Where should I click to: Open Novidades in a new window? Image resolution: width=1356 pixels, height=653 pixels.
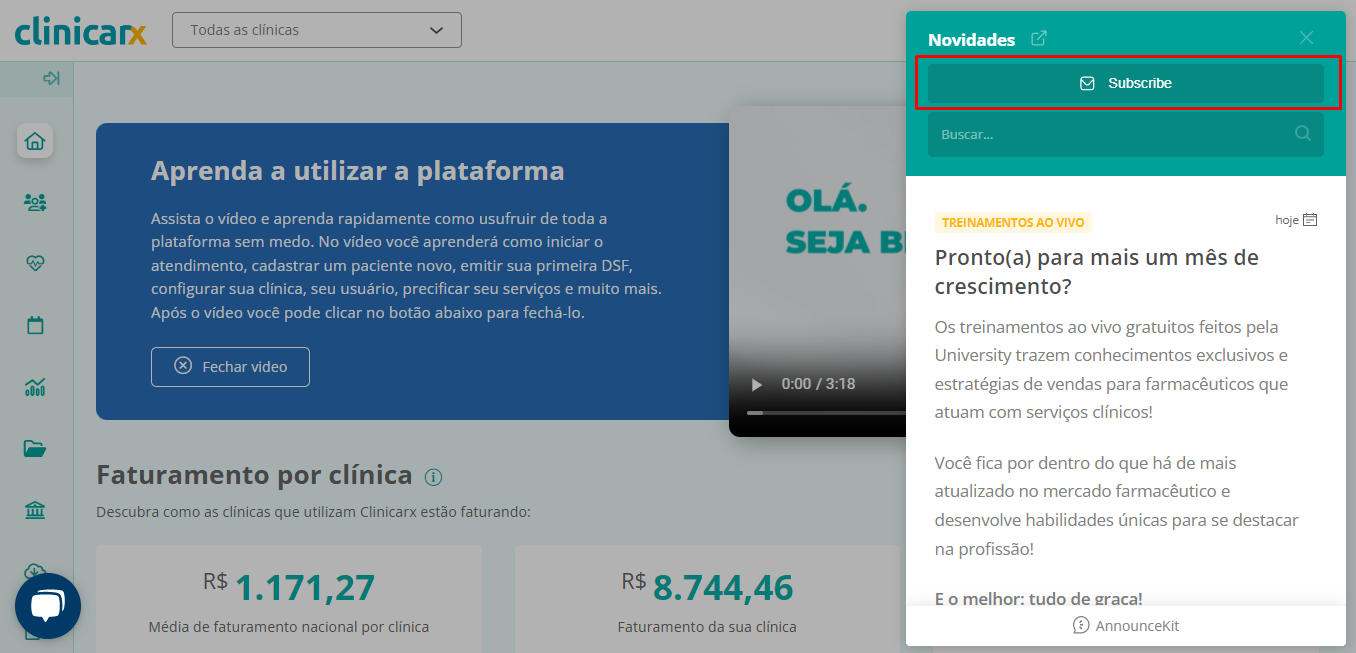point(1039,38)
